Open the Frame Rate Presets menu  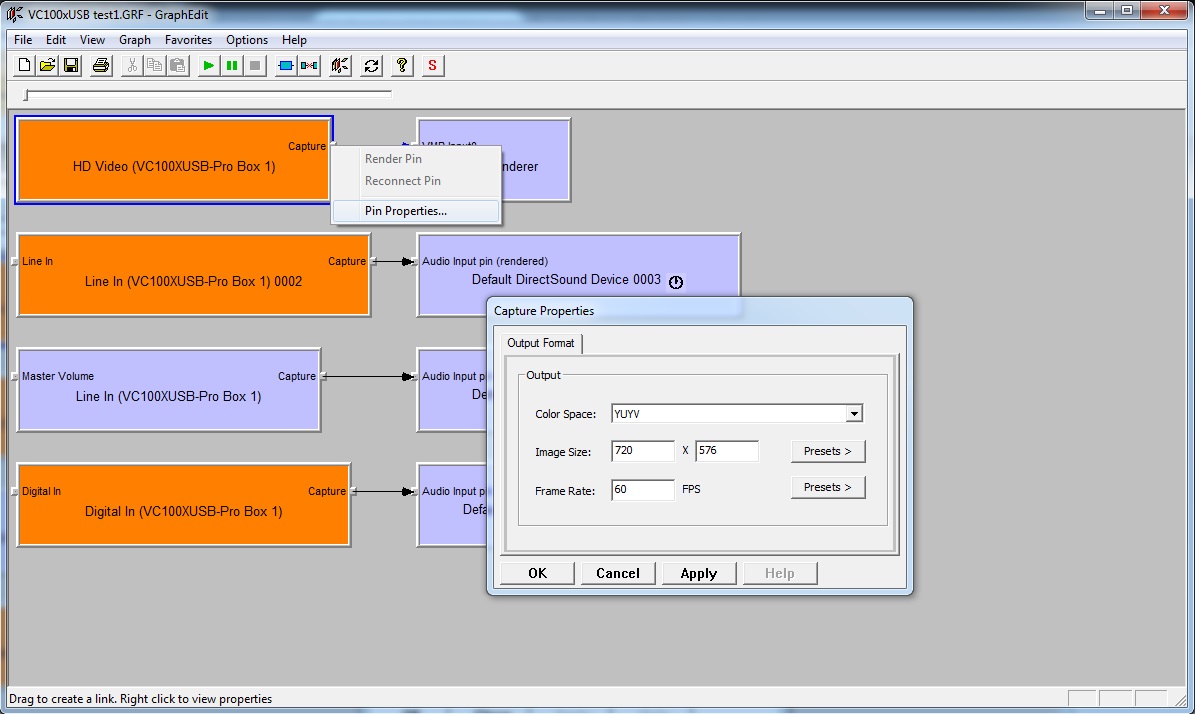click(x=827, y=487)
